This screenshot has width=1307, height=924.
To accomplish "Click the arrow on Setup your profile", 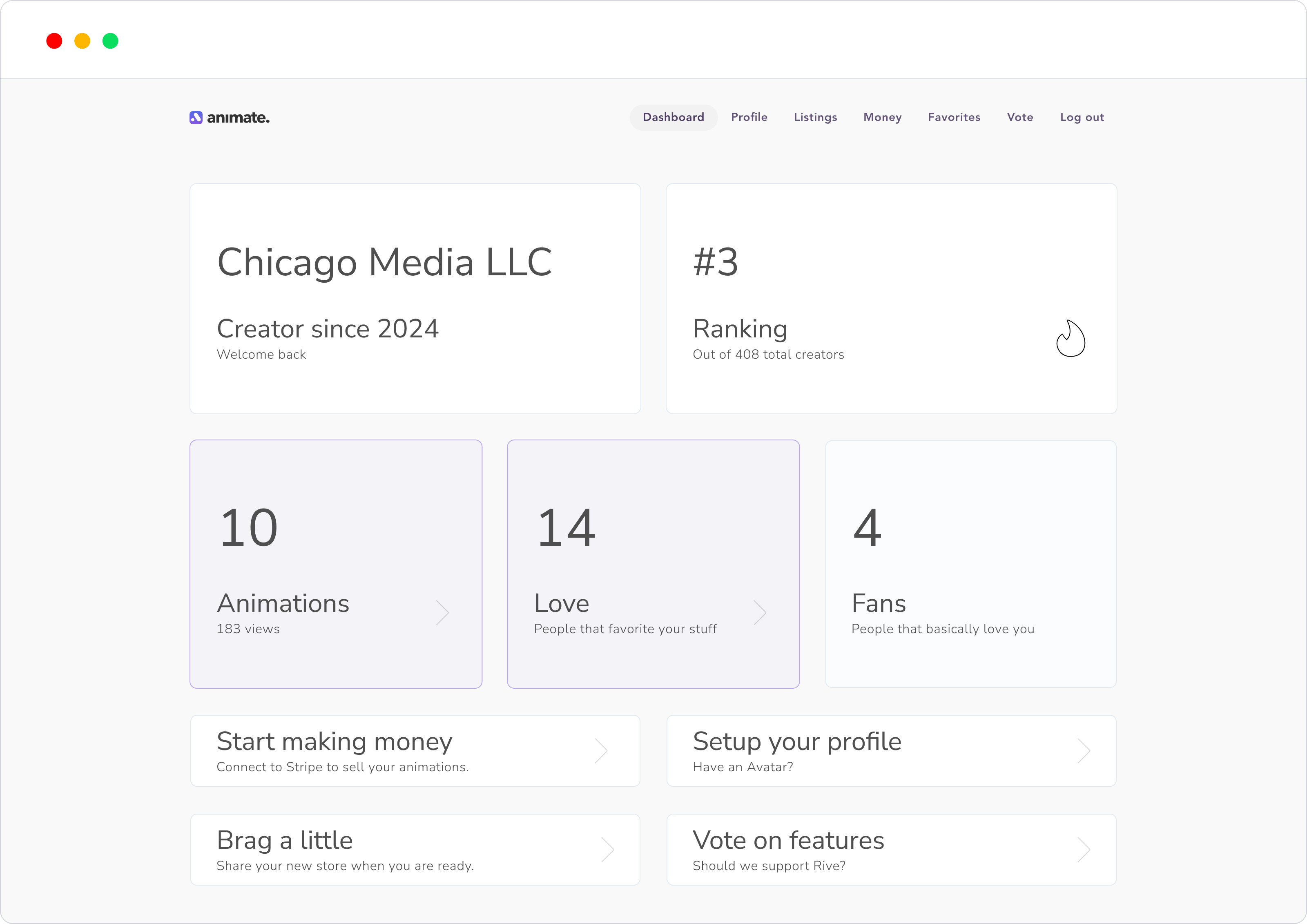I will click(x=1084, y=750).
